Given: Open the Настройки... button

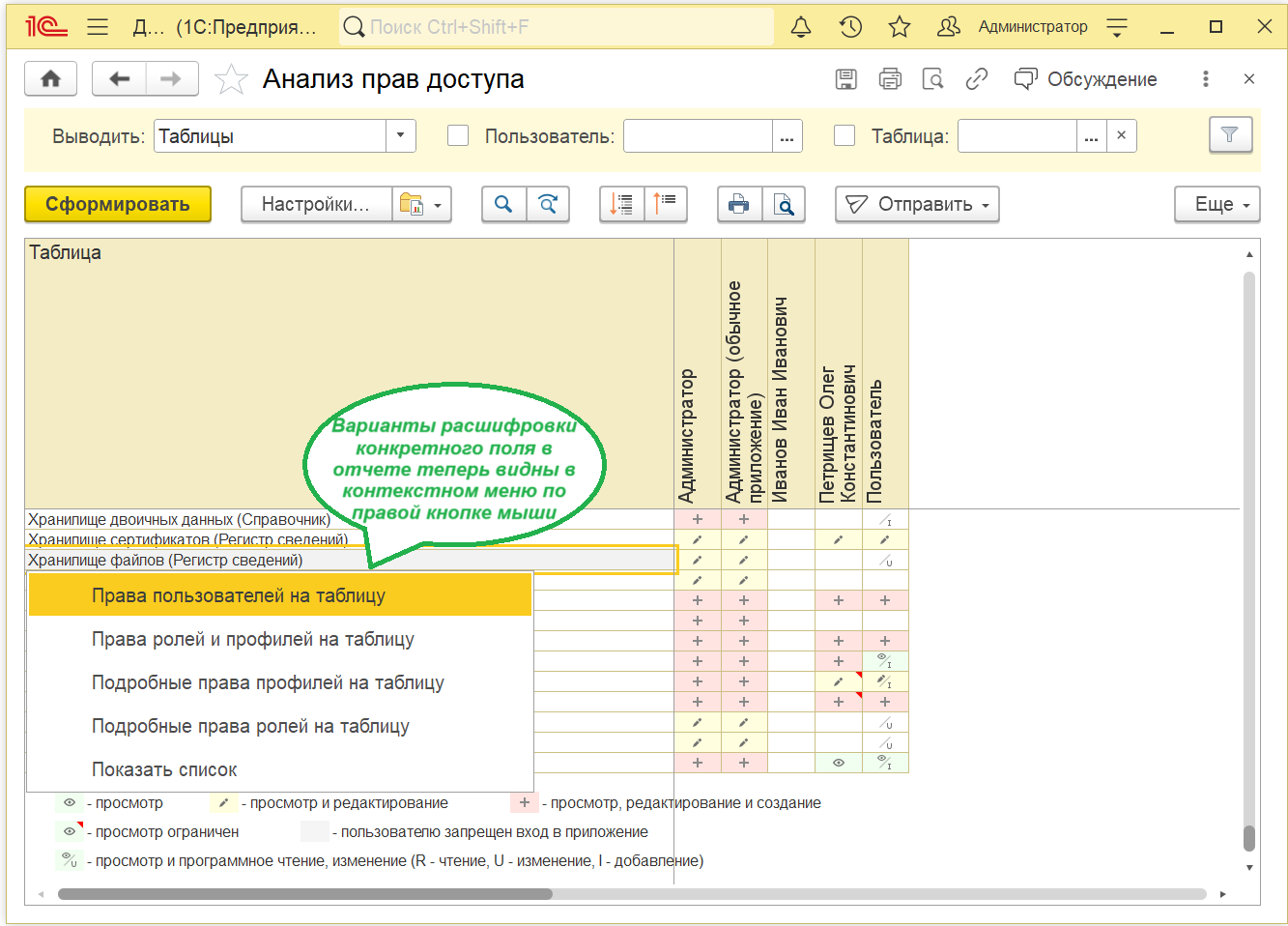Looking at the screenshot, I should pyautogui.click(x=316, y=204).
